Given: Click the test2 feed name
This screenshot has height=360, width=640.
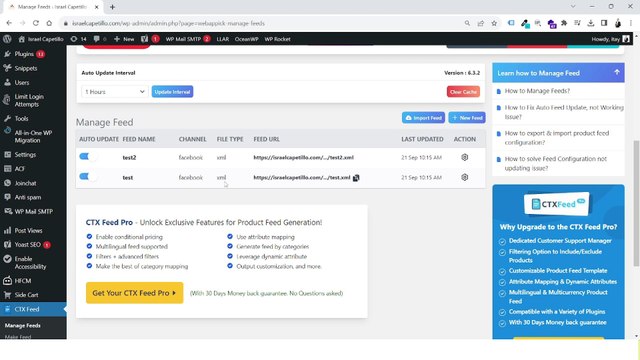Looking at the screenshot, I should (x=129, y=158).
